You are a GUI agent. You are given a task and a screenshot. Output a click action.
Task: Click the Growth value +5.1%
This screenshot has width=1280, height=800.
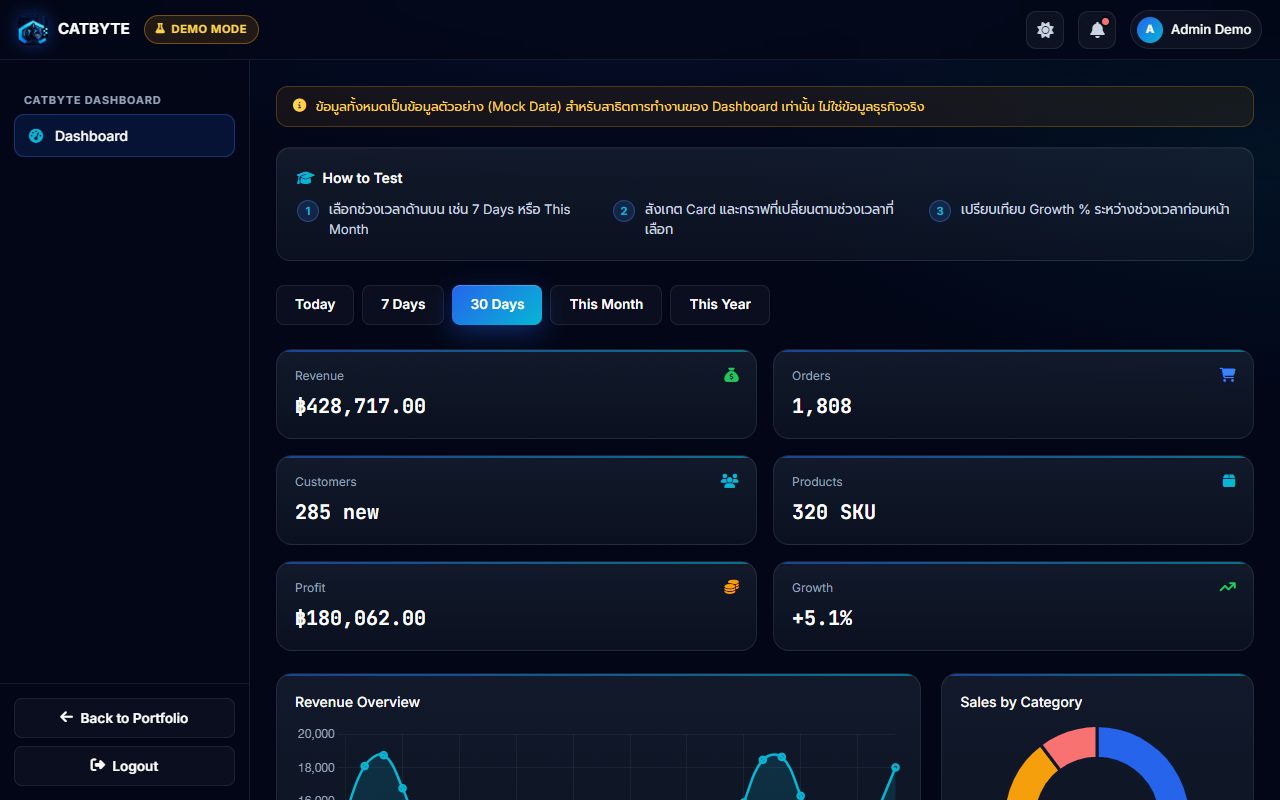coord(822,618)
